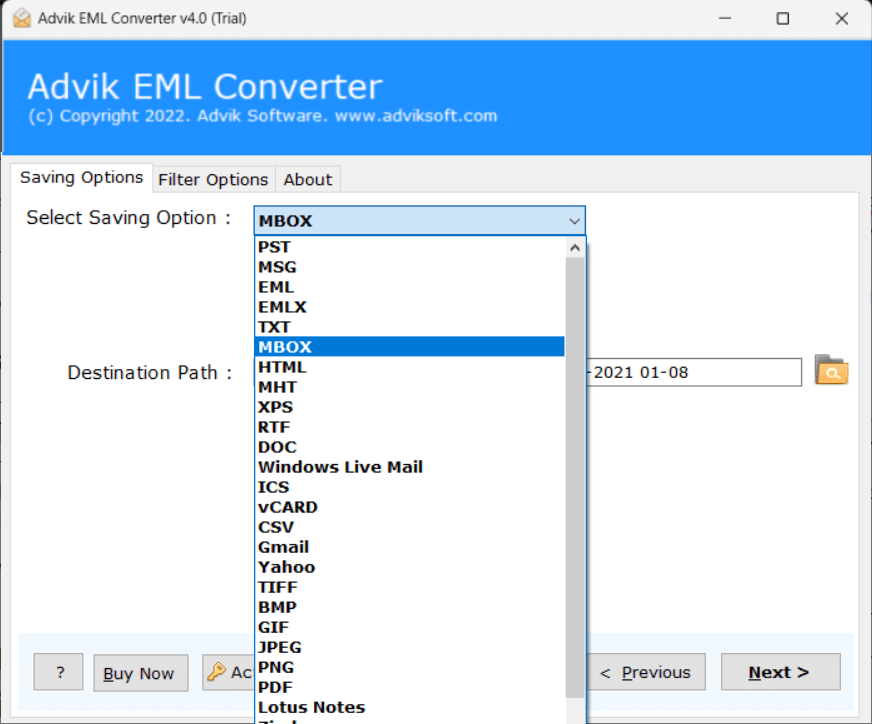Click the Buy Now button

140,673
